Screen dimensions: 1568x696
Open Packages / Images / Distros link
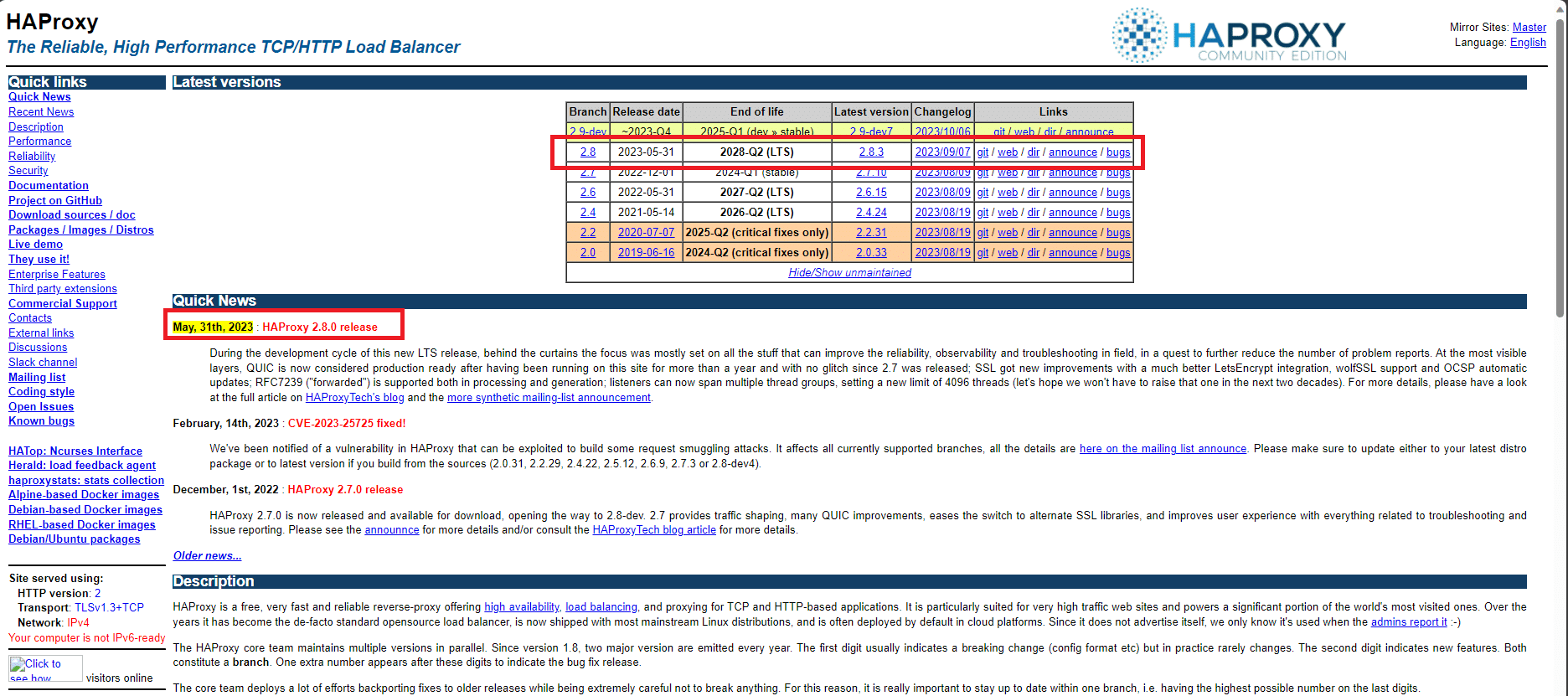click(81, 229)
